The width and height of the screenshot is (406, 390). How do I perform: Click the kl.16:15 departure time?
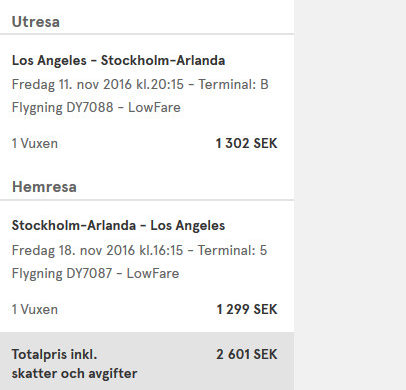click(159, 250)
